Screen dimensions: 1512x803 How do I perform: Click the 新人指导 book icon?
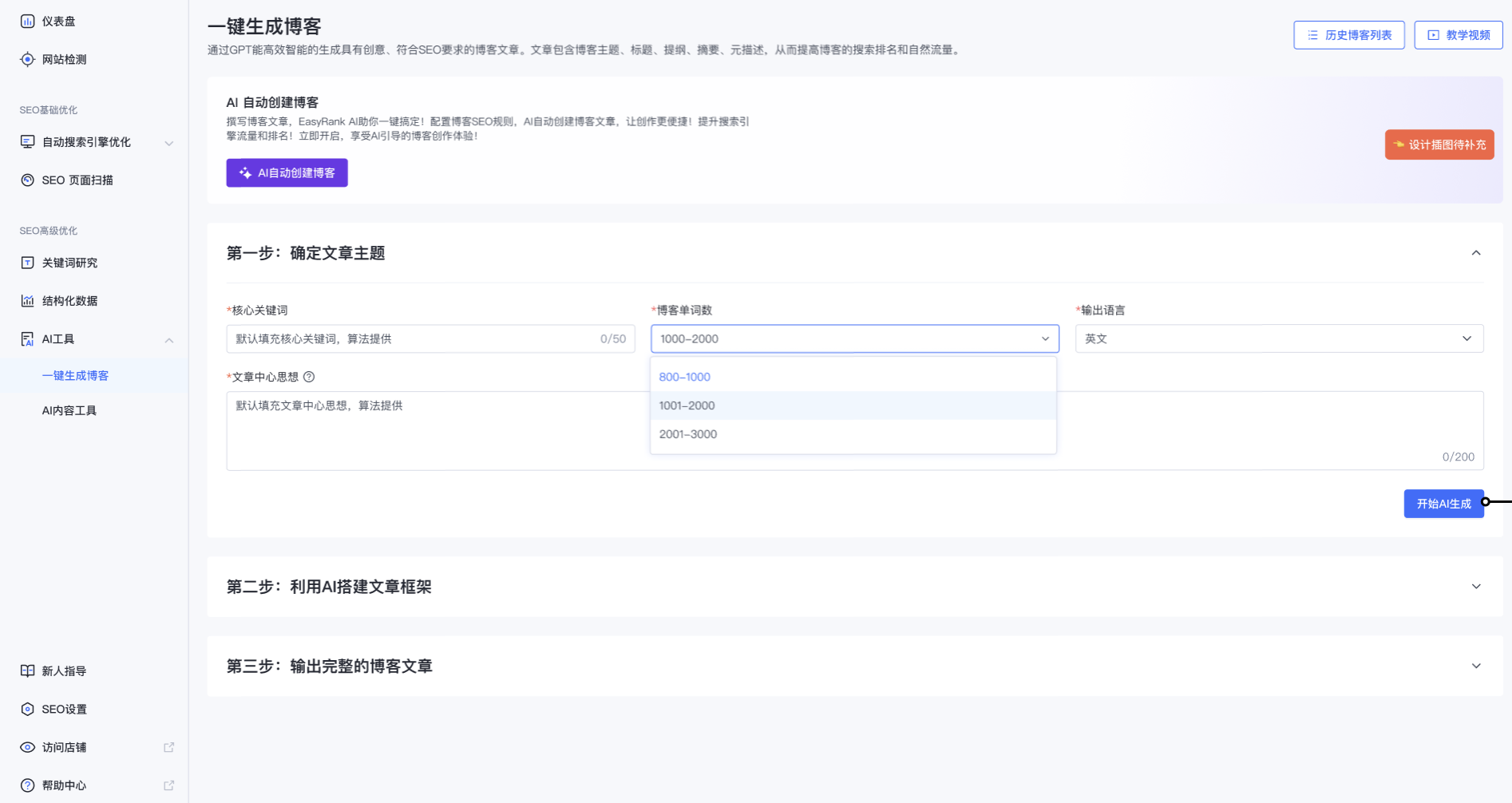[27, 670]
